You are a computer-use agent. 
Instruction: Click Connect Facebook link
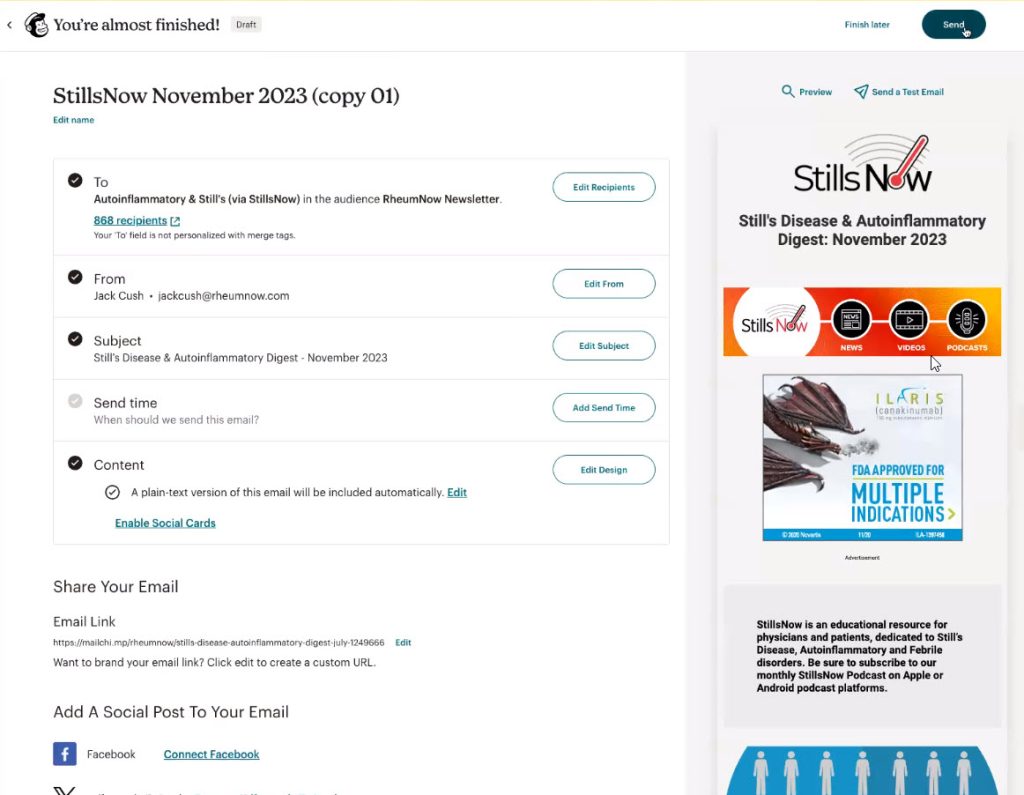[x=212, y=754]
